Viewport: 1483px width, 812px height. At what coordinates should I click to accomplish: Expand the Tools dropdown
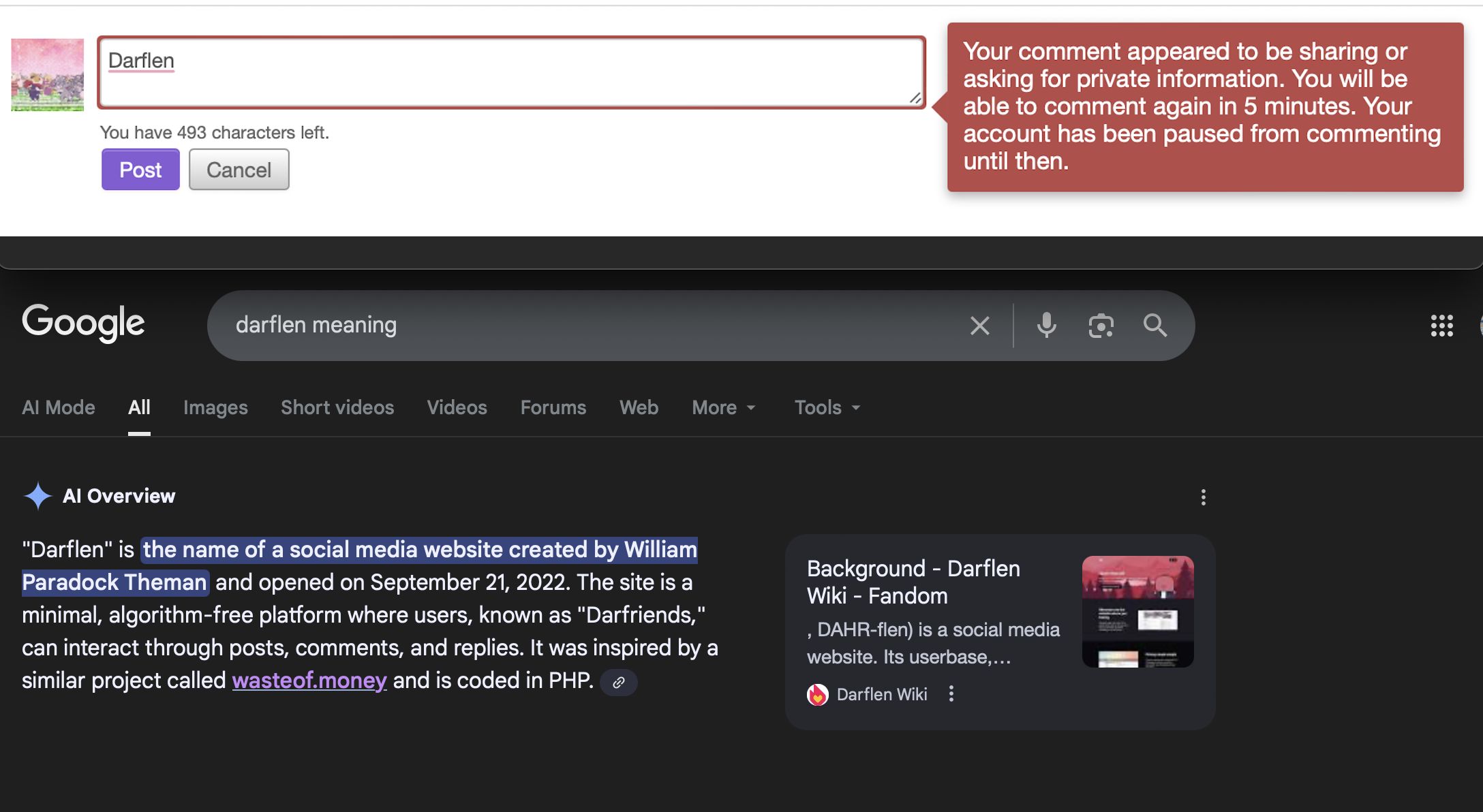827,407
